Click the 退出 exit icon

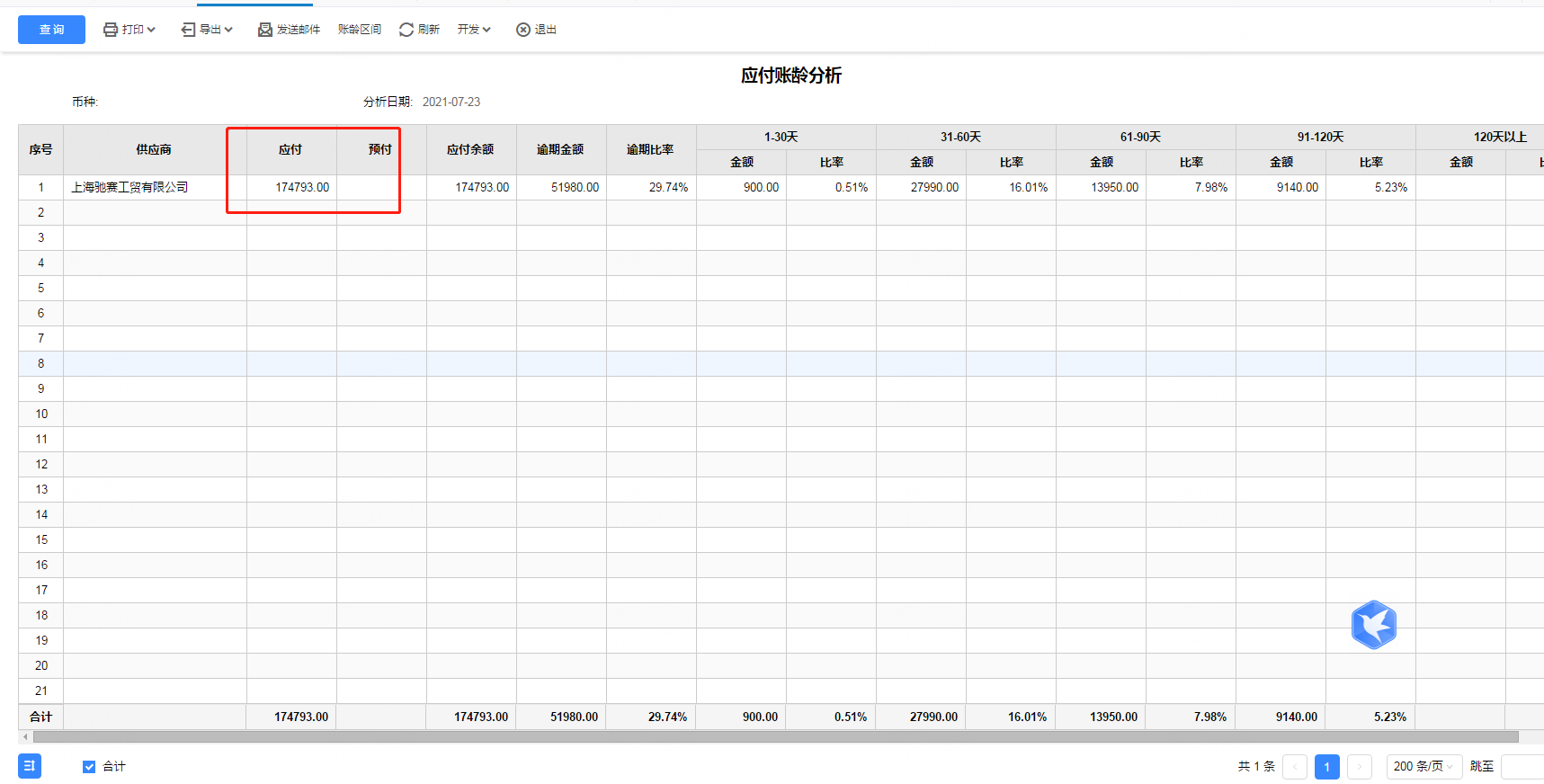523,30
